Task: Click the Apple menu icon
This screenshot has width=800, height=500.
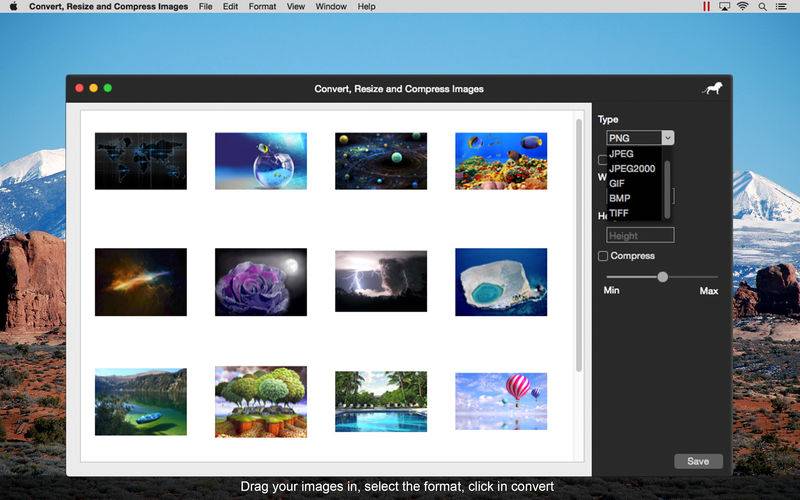Action: click(x=13, y=6)
